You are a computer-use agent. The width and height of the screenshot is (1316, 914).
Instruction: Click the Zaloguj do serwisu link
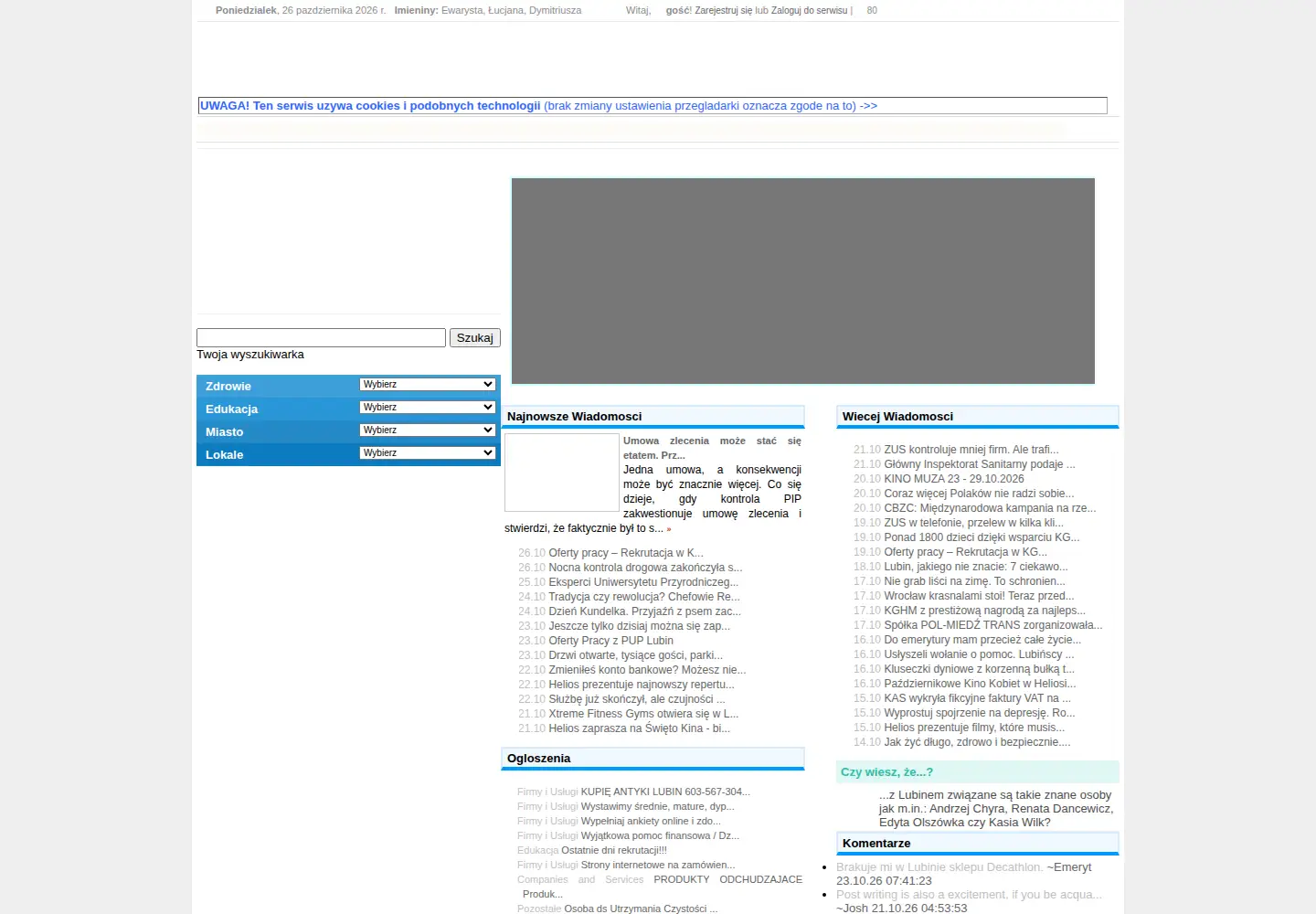pyautogui.click(x=810, y=11)
